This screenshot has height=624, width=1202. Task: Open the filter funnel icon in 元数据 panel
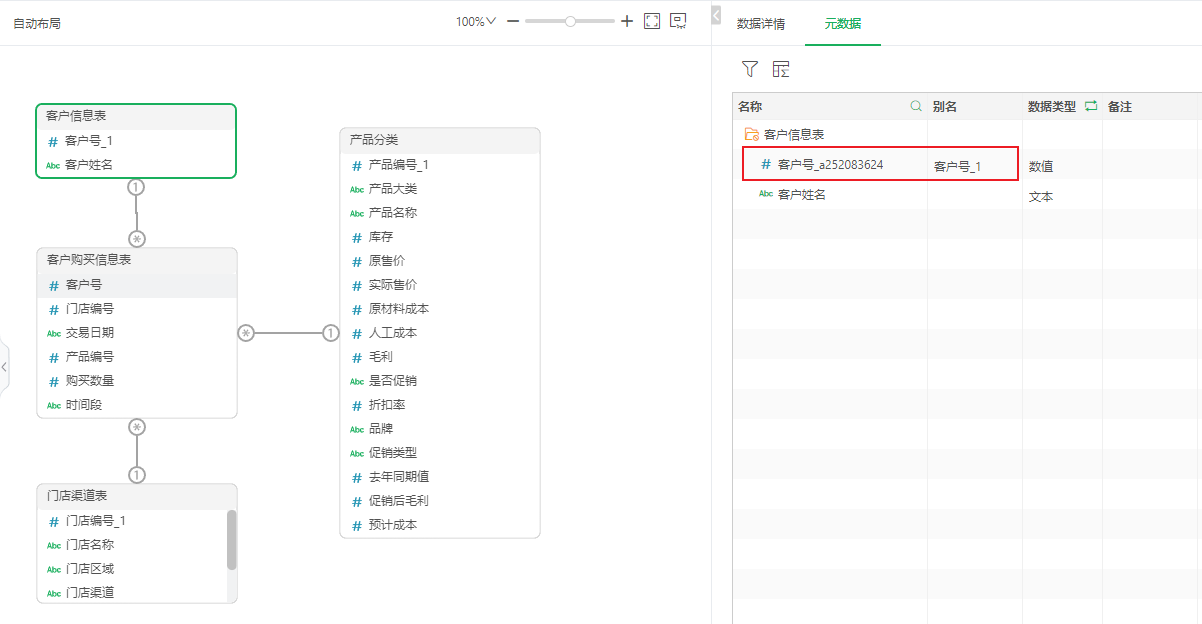[750, 69]
